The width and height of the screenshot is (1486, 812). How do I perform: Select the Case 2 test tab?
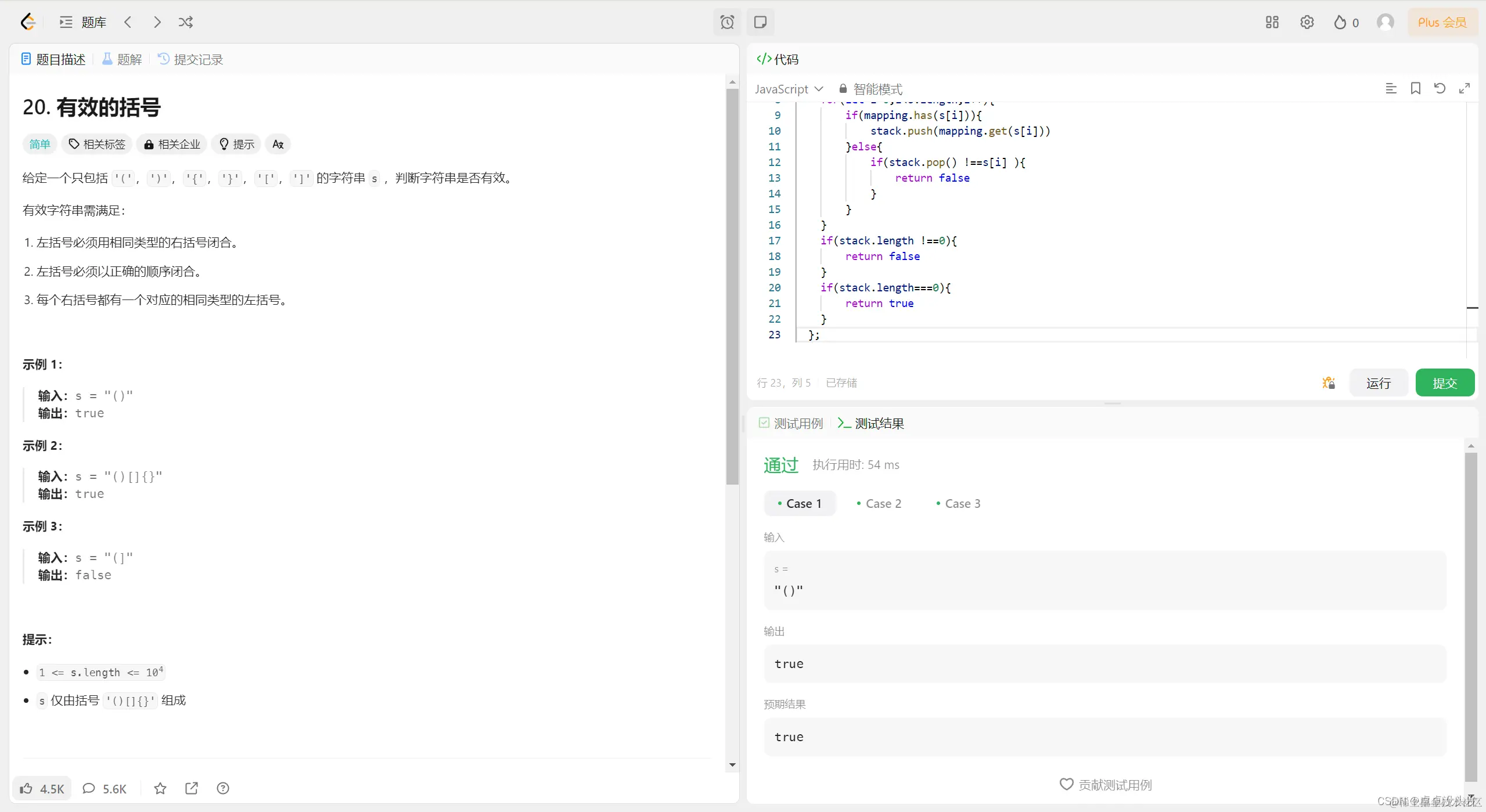click(x=879, y=503)
